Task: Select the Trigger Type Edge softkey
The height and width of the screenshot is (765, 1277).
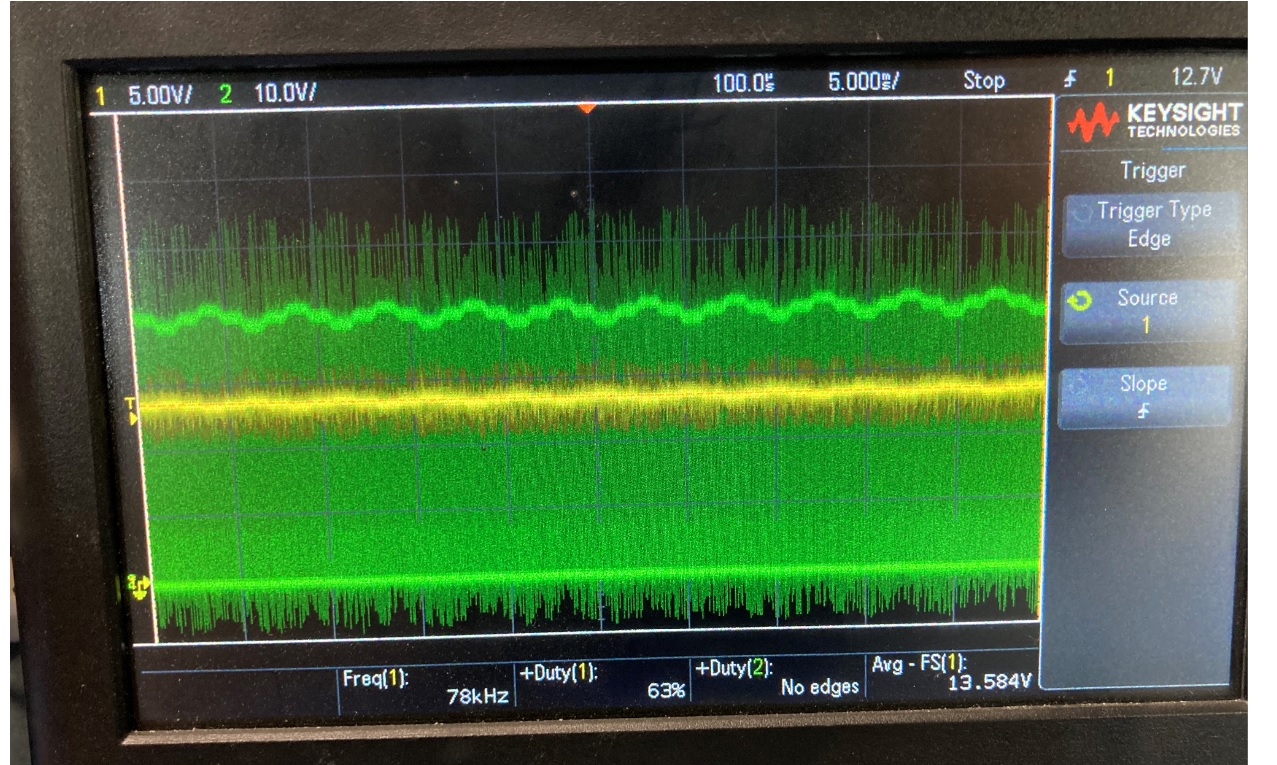Action: [1152, 224]
